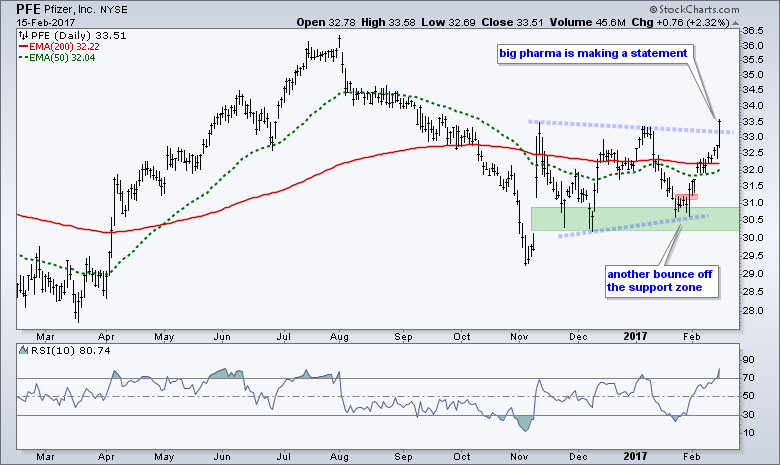This screenshot has height=465, width=780.
Task: Click the green EMA(50) 32.04 legend
Action: pos(57,57)
